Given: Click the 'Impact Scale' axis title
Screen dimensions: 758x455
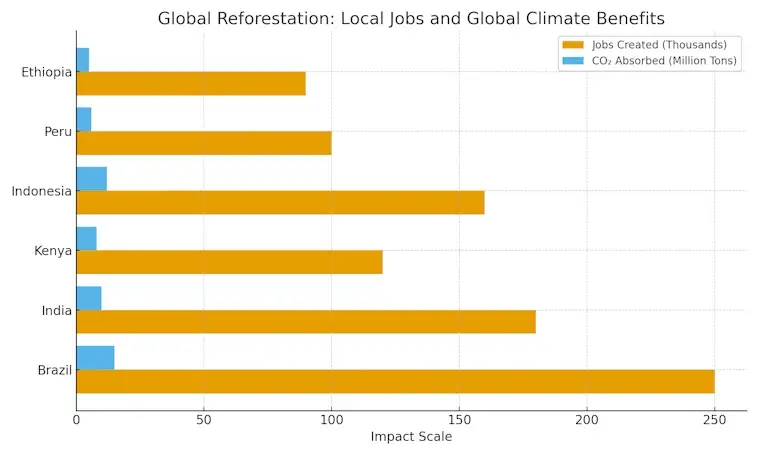Looking at the screenshot, I should tap(411, 437).
